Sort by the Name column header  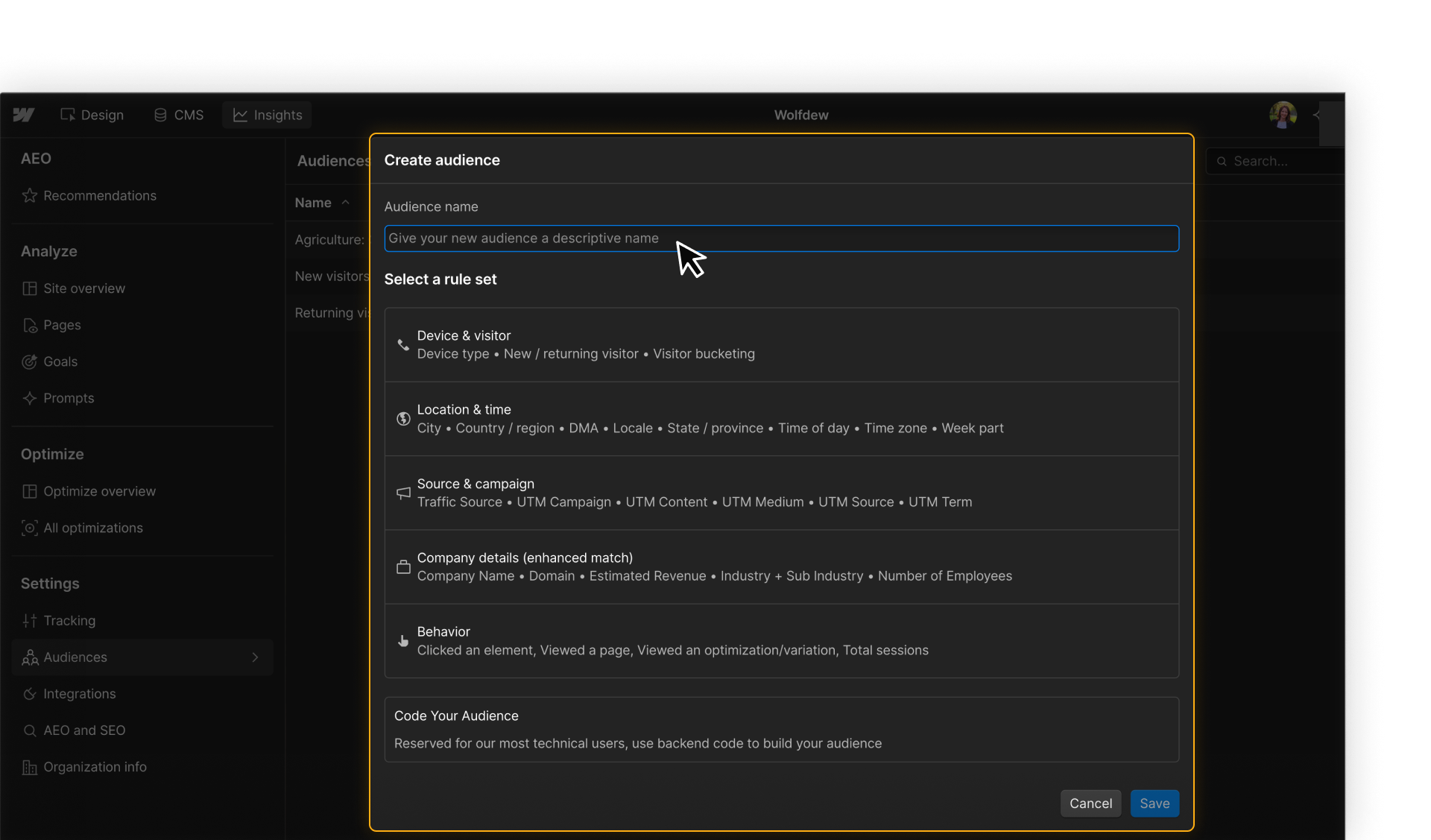pyautogui.click(x=322, y=203)
